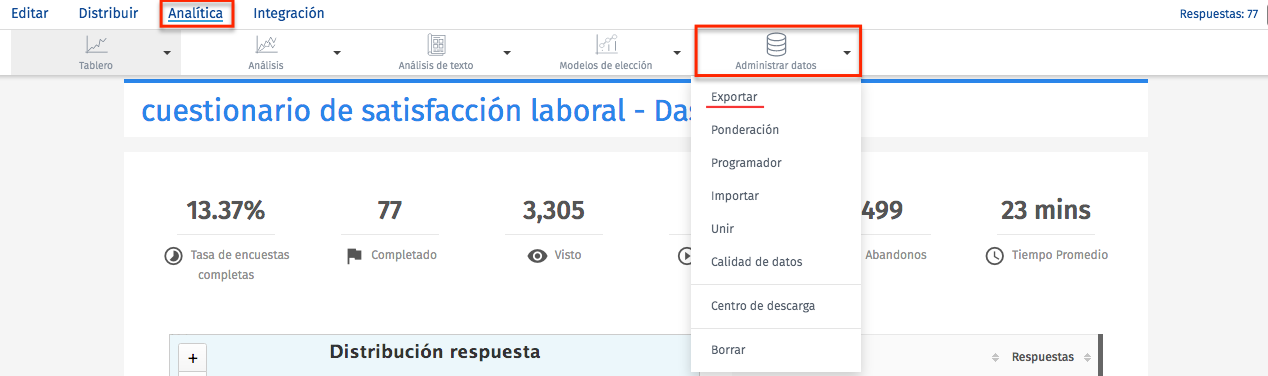1268x376 pixels.
Task: Open Centro de descarga menu entry
Action: click(763, 305)
